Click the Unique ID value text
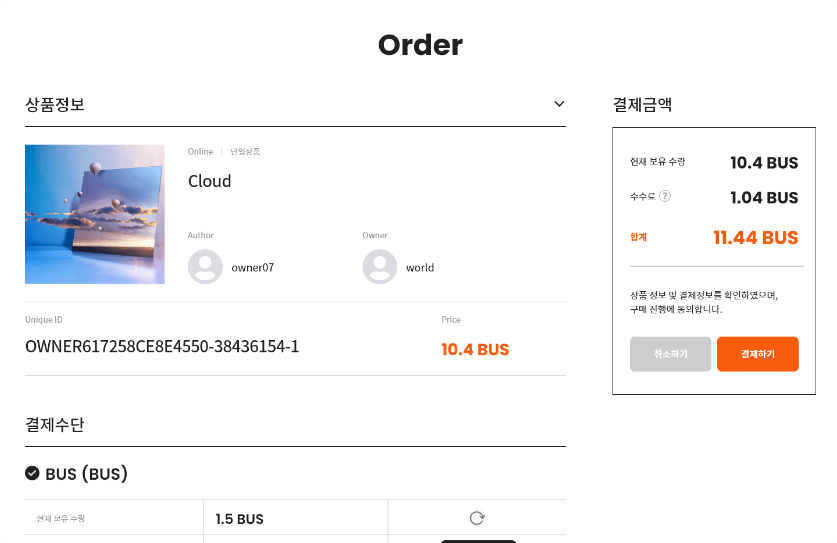The width and height of the screenshot is (837, 543). coord(162,347)
